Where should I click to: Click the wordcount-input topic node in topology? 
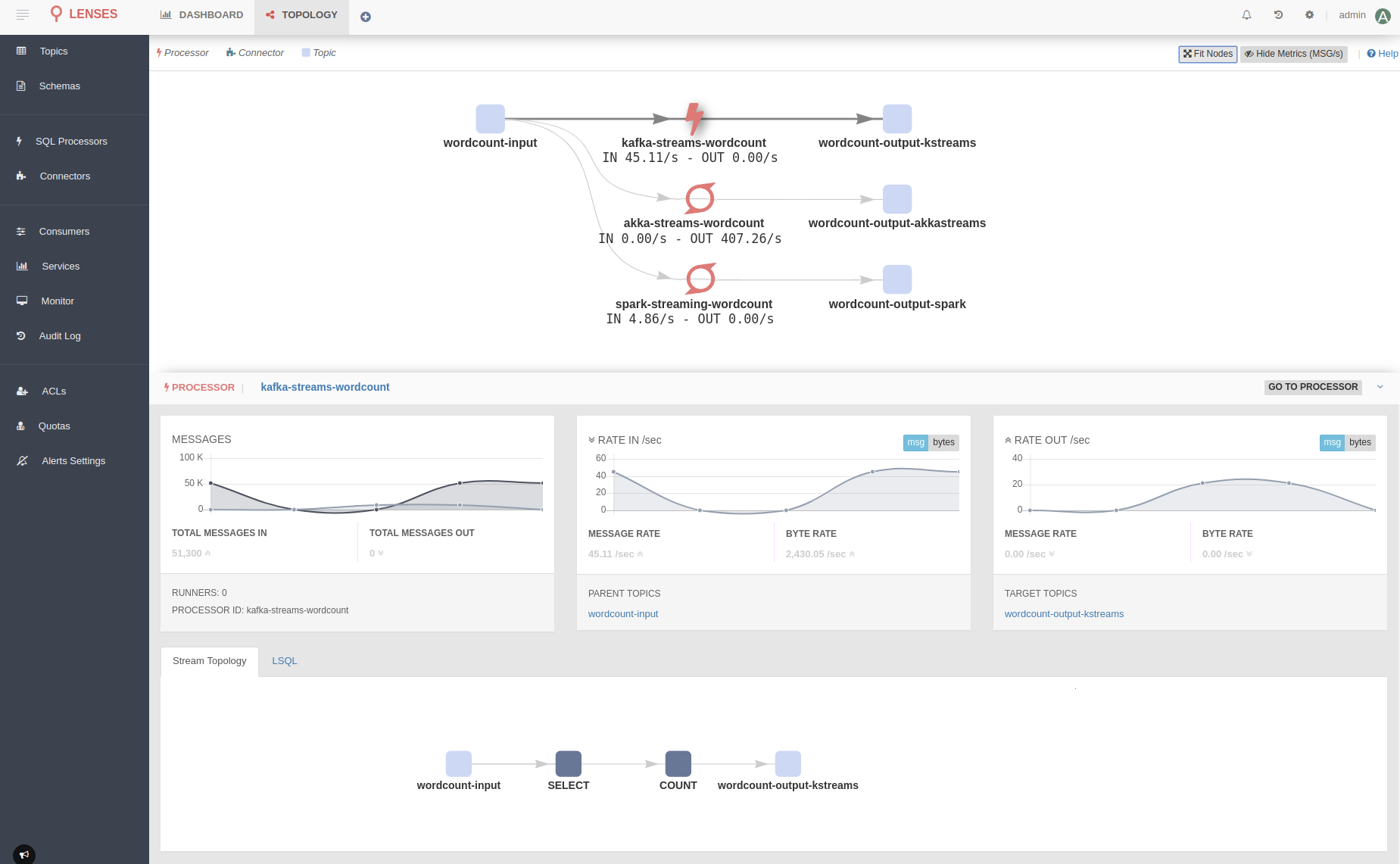click(490, 119)
